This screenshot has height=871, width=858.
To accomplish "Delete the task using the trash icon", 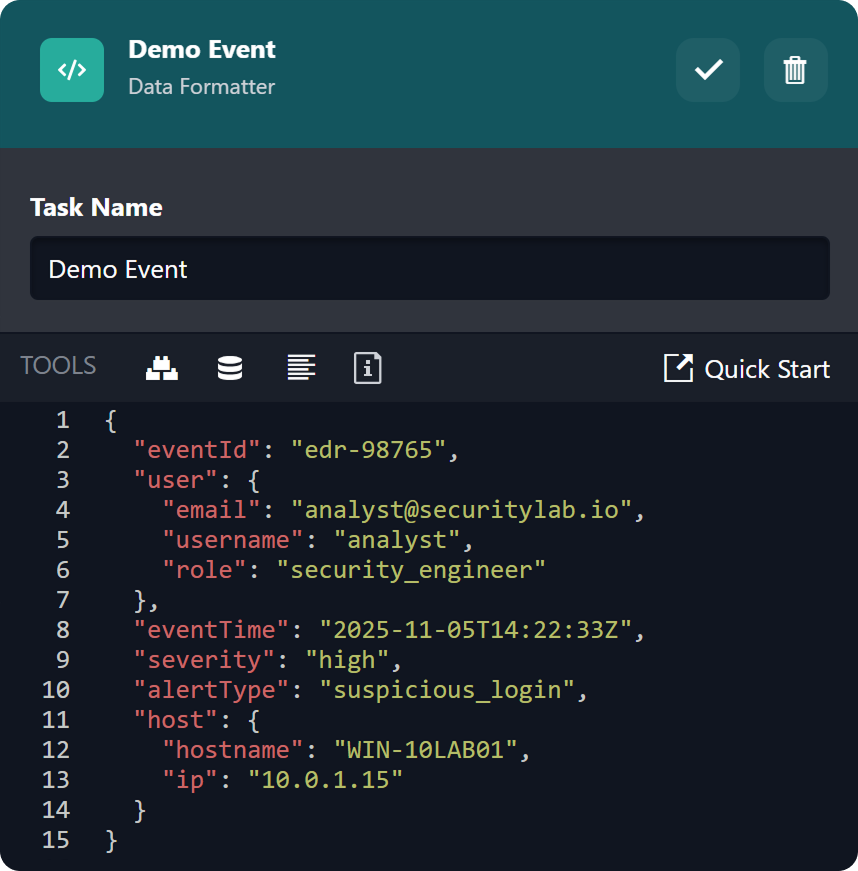I will coord(795,70).
